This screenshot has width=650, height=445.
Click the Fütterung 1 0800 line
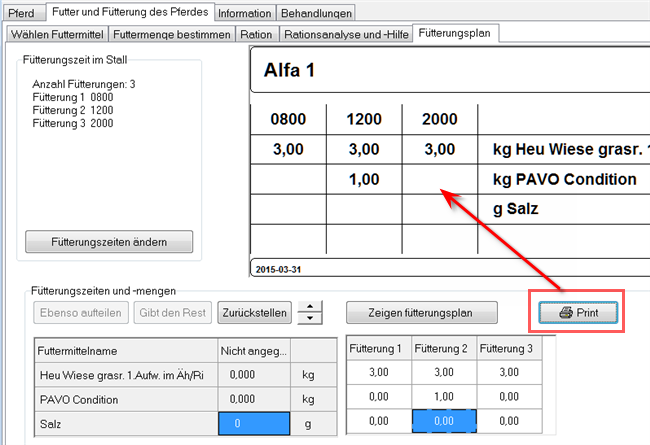coord(73,97)
